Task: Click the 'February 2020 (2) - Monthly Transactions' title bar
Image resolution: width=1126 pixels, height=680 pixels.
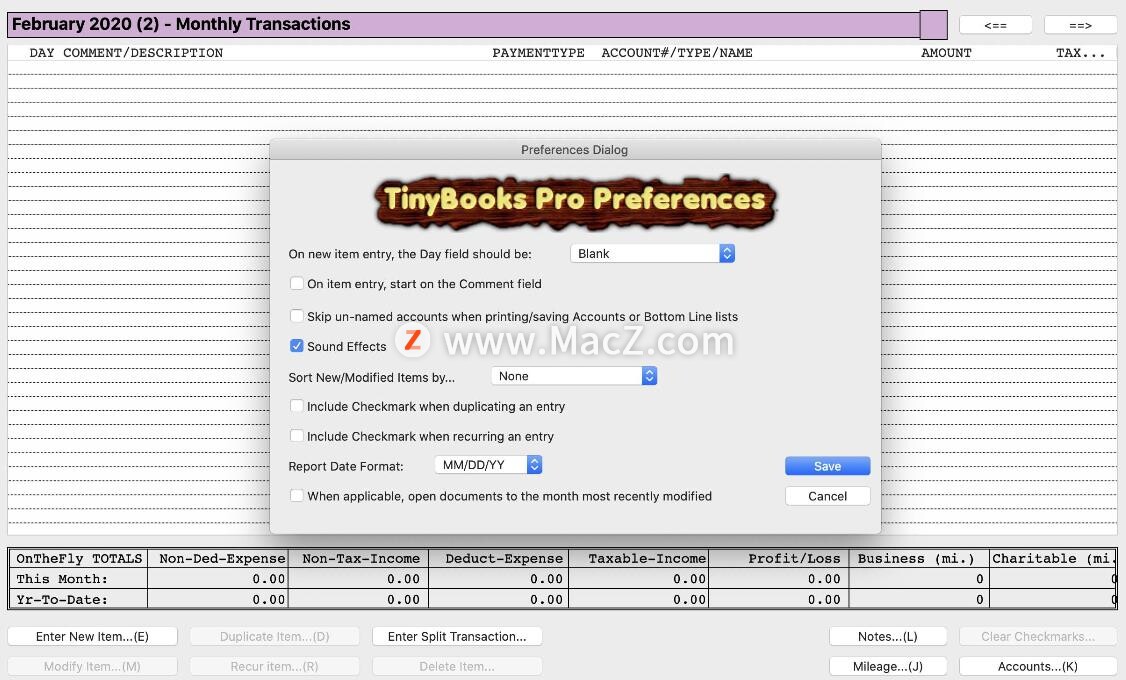Action: point(463,24)
